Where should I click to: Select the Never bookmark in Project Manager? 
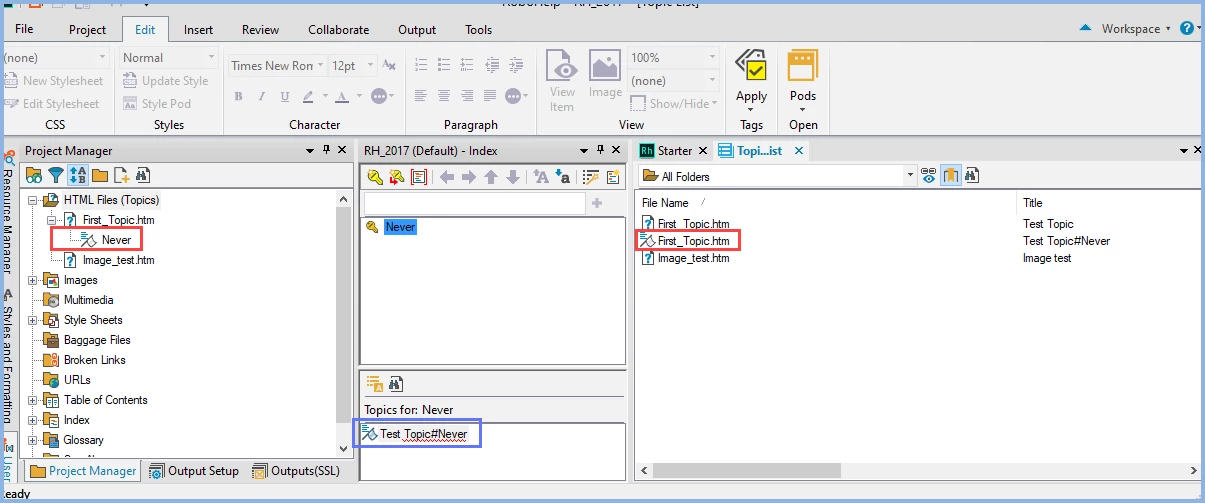(x=116, y=240)
